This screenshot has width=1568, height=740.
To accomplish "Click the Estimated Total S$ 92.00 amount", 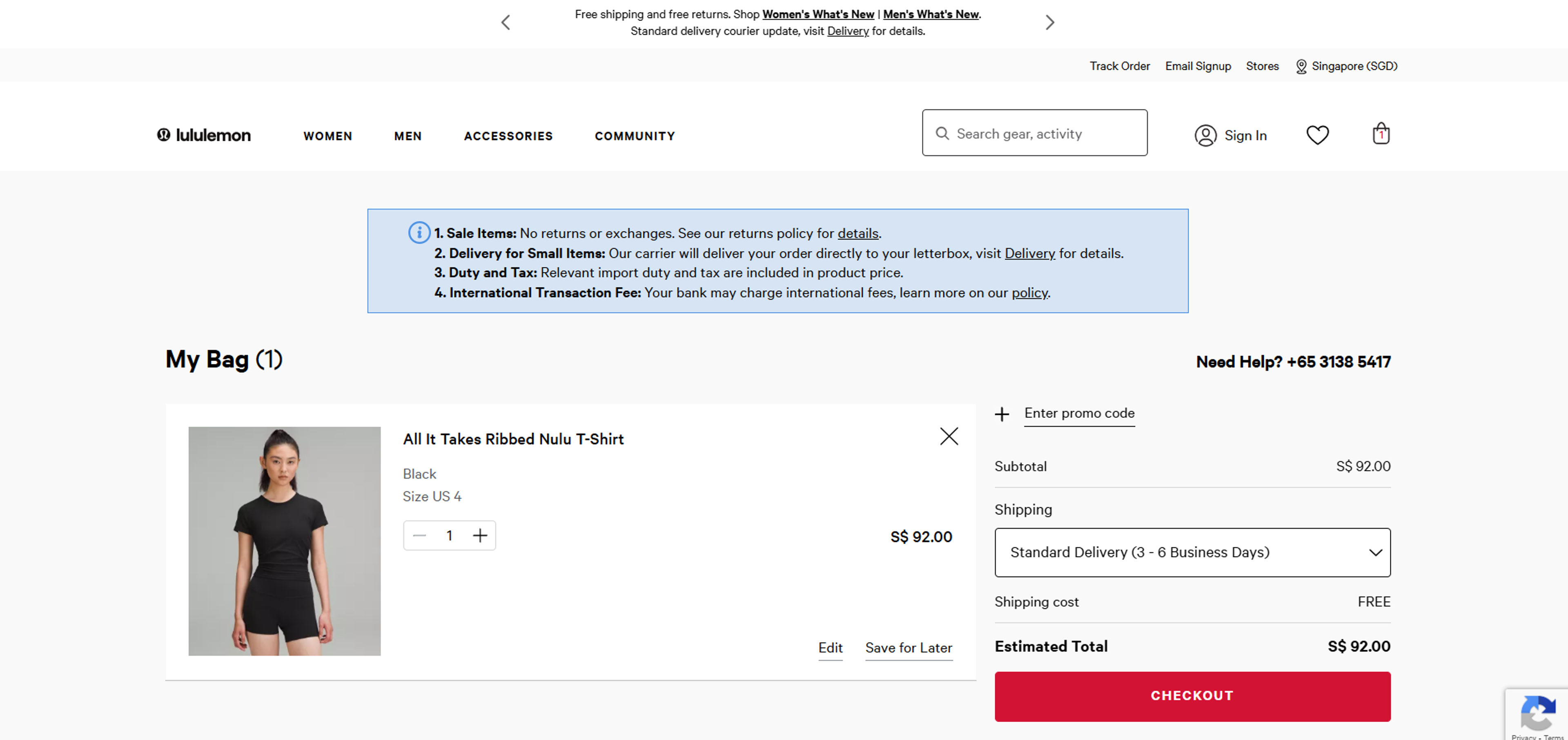I will 1359,646.
